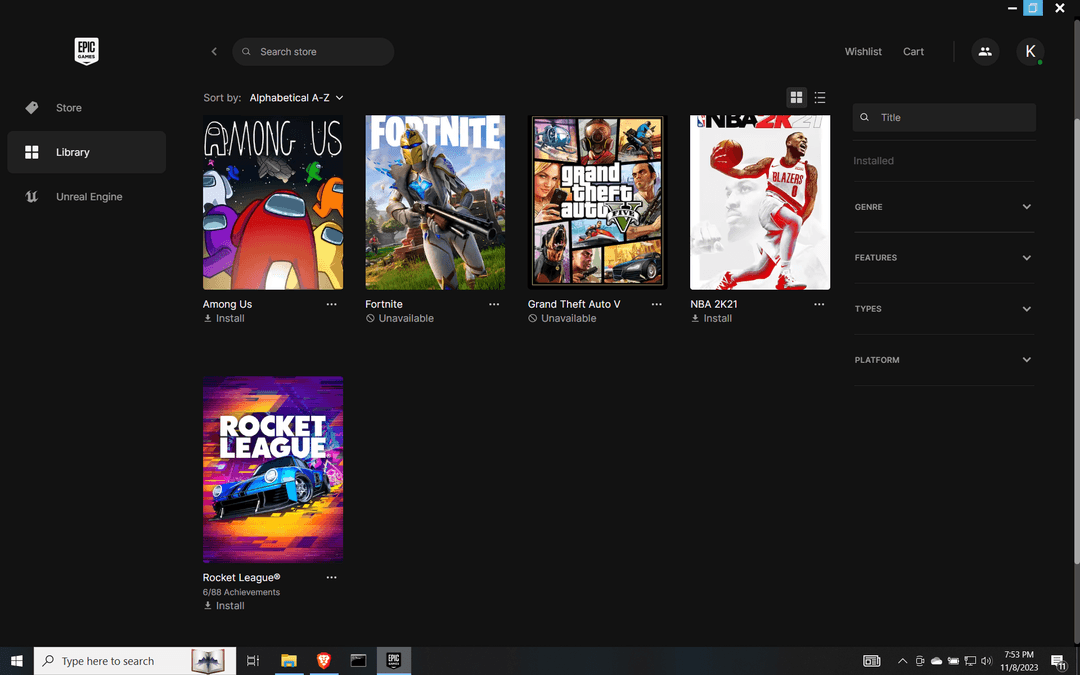
Task: Open the notification center icon
Action: point(1059,661)
